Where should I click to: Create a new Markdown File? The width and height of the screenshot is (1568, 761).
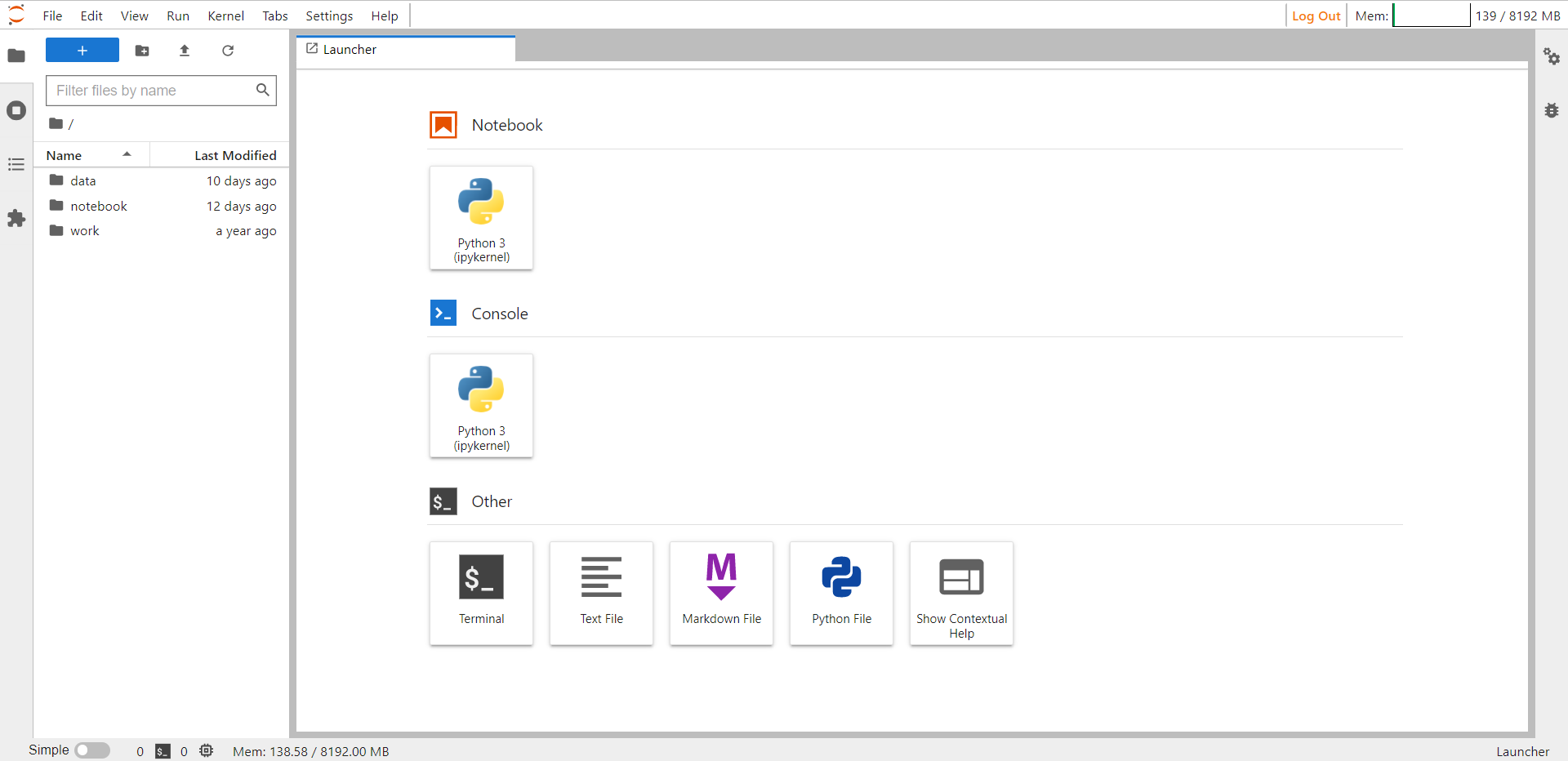[721, 594]
